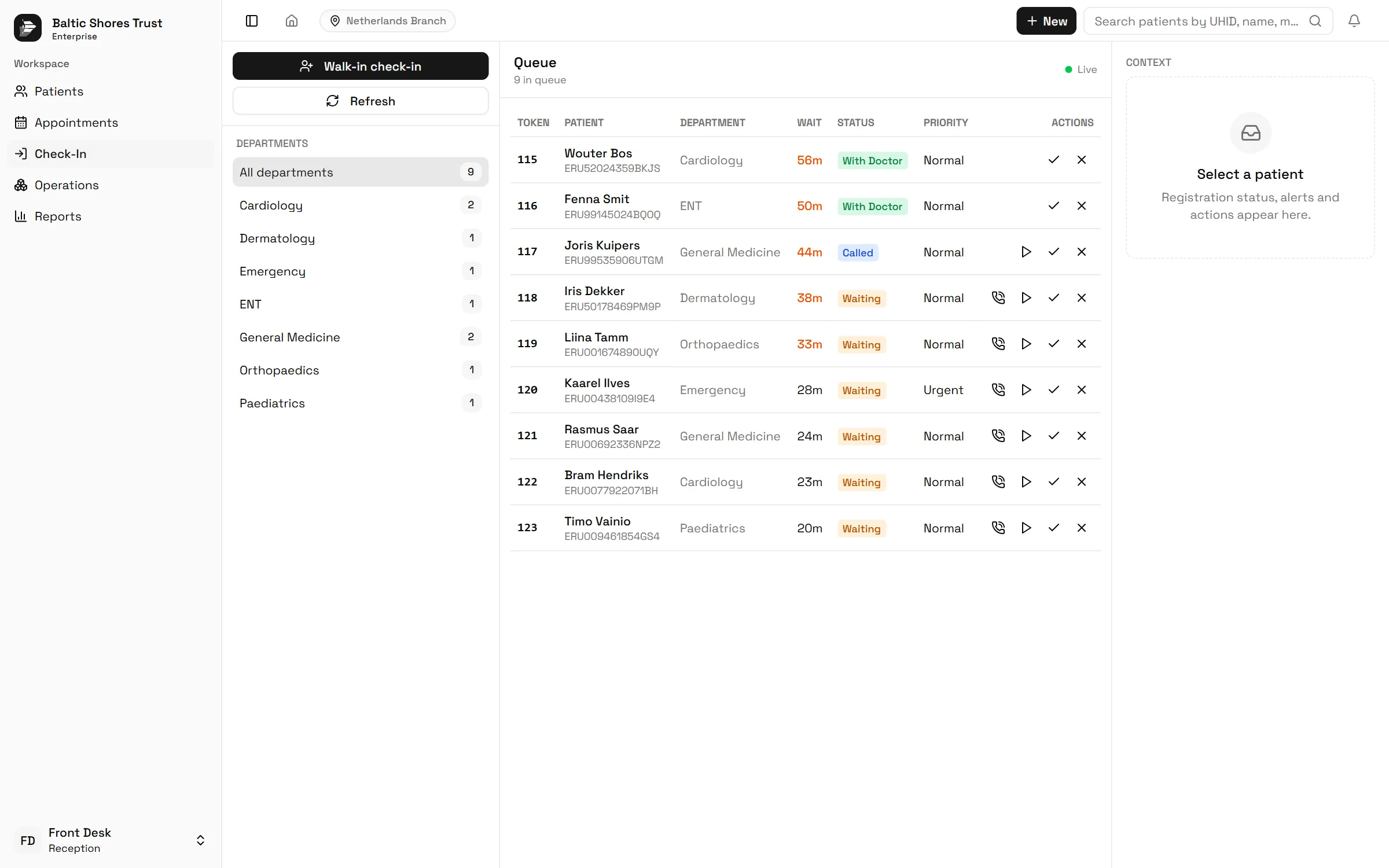This screenshot has height=868, width=1389.
Task: Refresh the queue list
Action: click(361, 101)
